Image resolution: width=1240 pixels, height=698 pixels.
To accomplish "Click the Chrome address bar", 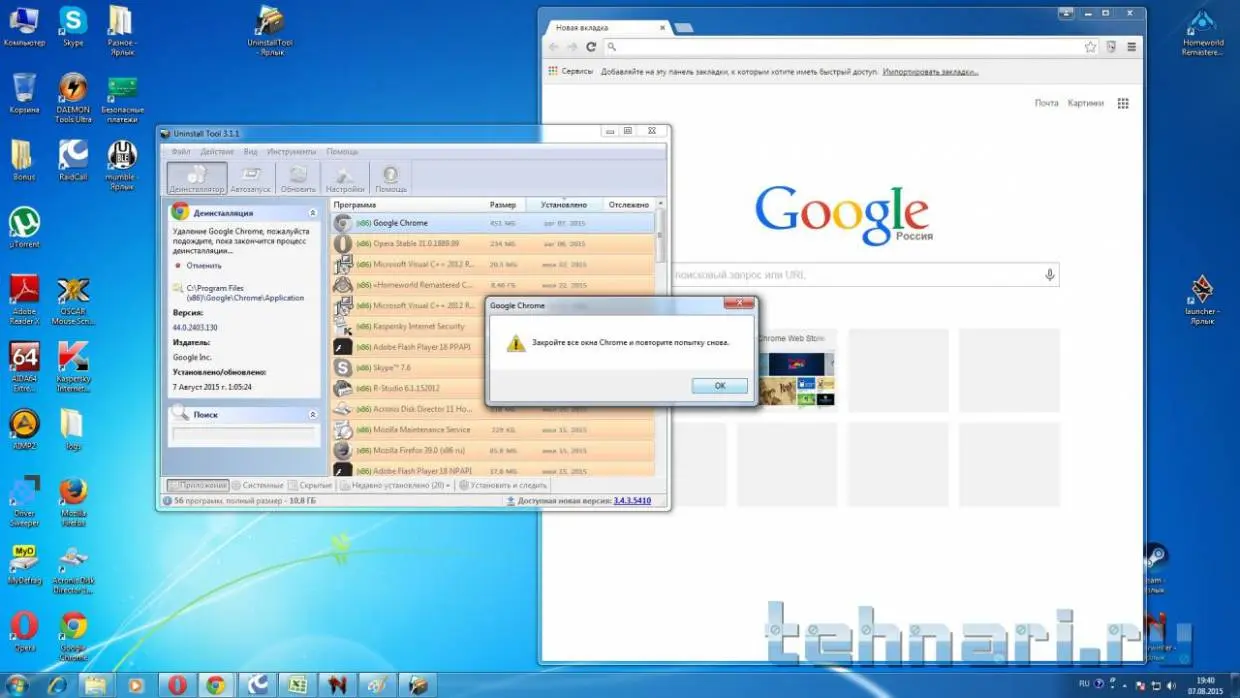I will (852, 47).
